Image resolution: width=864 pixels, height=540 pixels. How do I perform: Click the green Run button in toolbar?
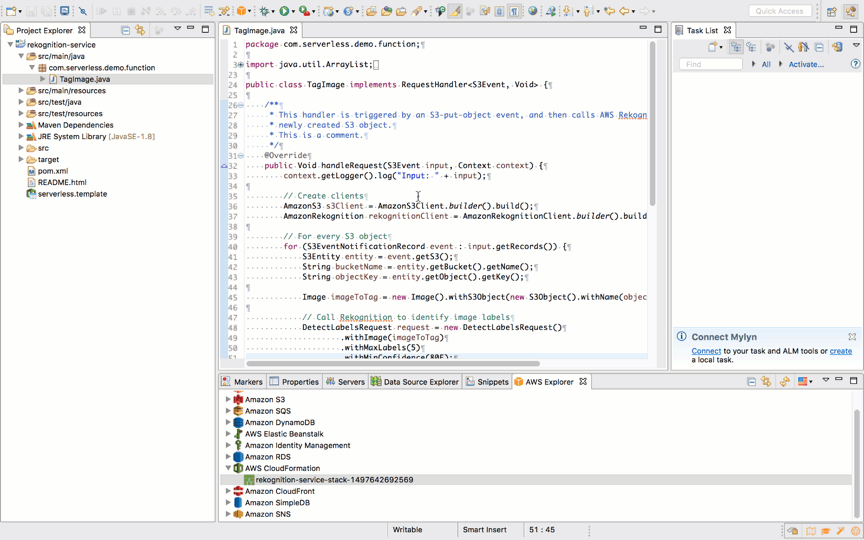point(285,11)
